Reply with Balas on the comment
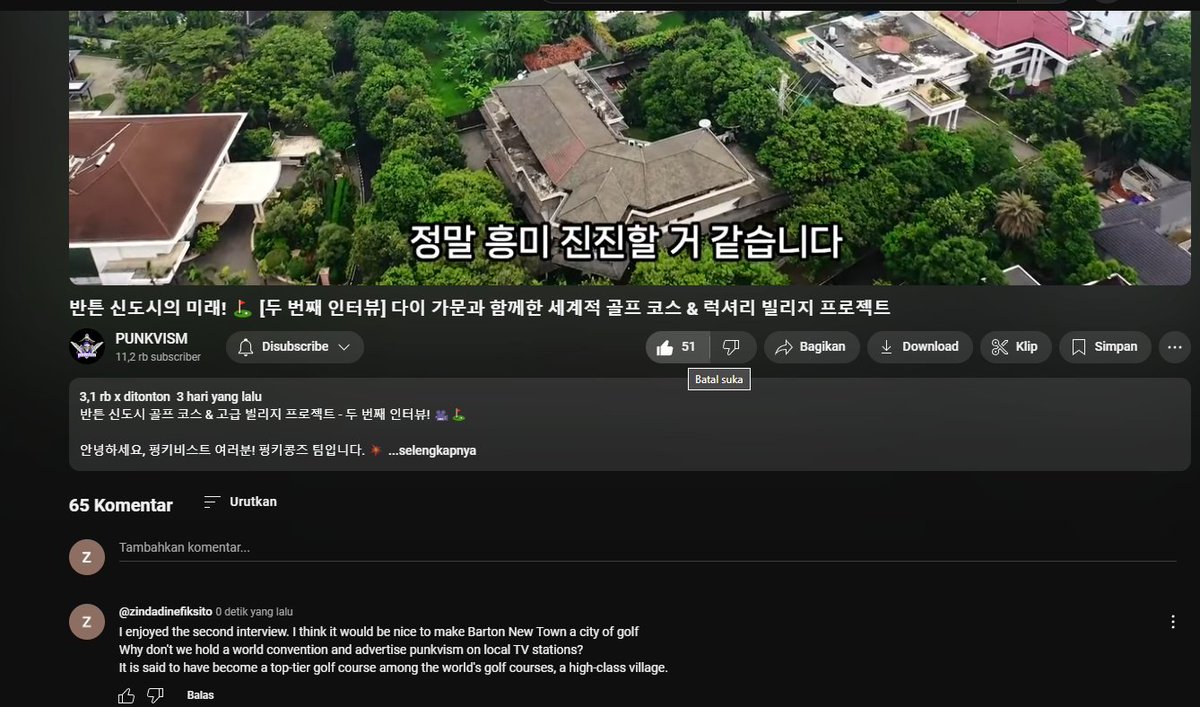 [x=200, y=695]
